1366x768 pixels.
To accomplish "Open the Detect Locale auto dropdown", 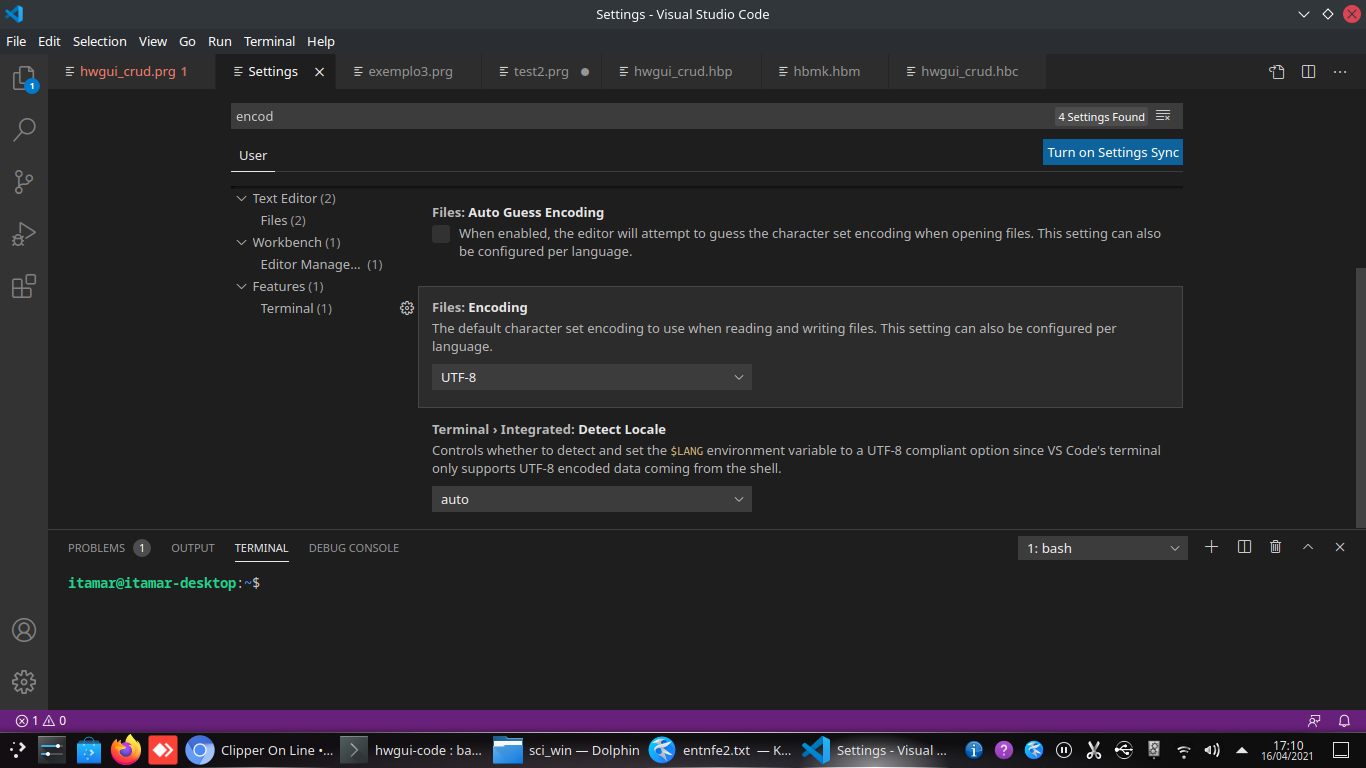I will pos(592,499).
